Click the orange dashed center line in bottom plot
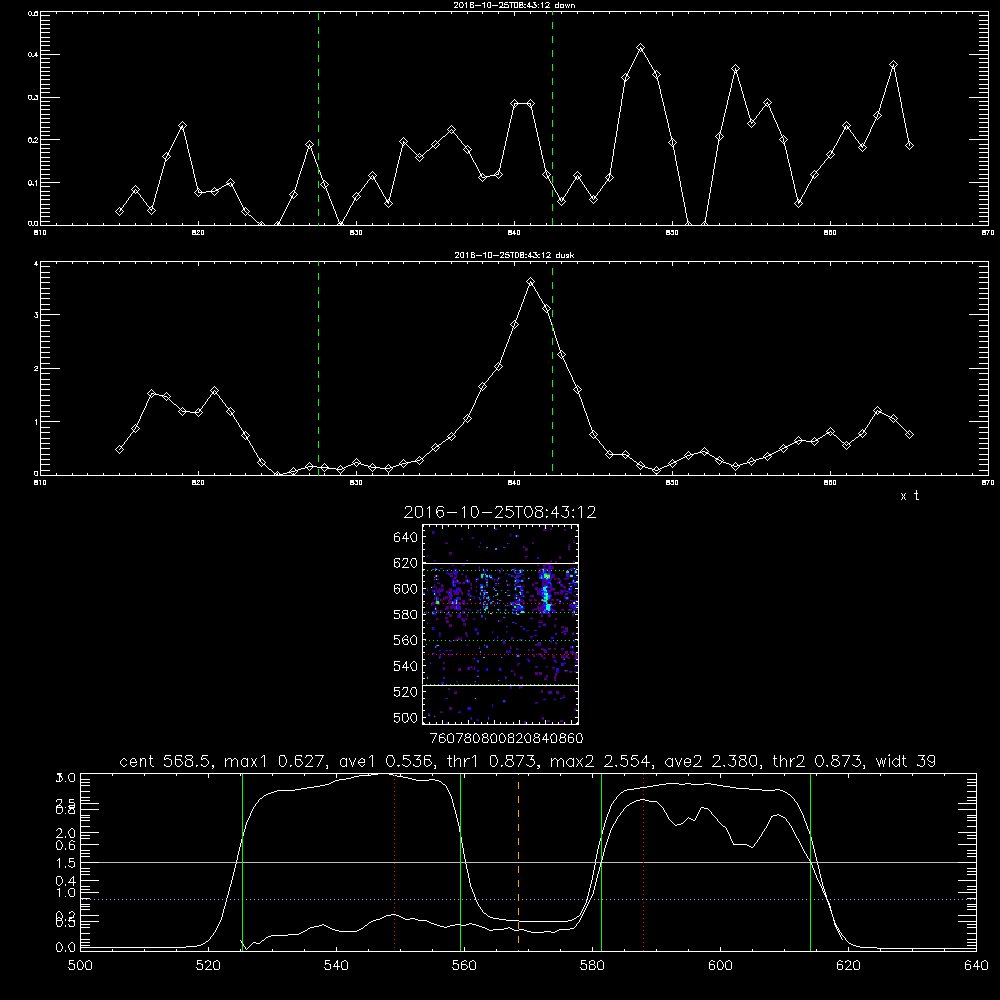 (x=518, y=861)
